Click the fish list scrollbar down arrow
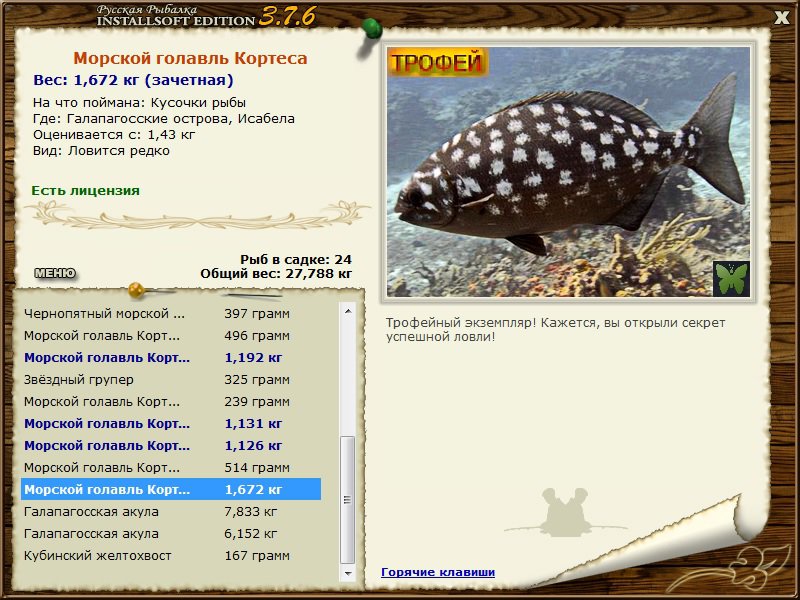Image resolution: width=800 pixels, height=600 pixels. [x=348, y=573]
